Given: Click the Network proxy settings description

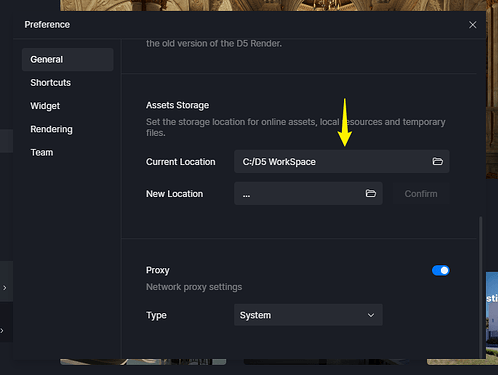Looking at the screenshot, I should [x=194, y=287].
